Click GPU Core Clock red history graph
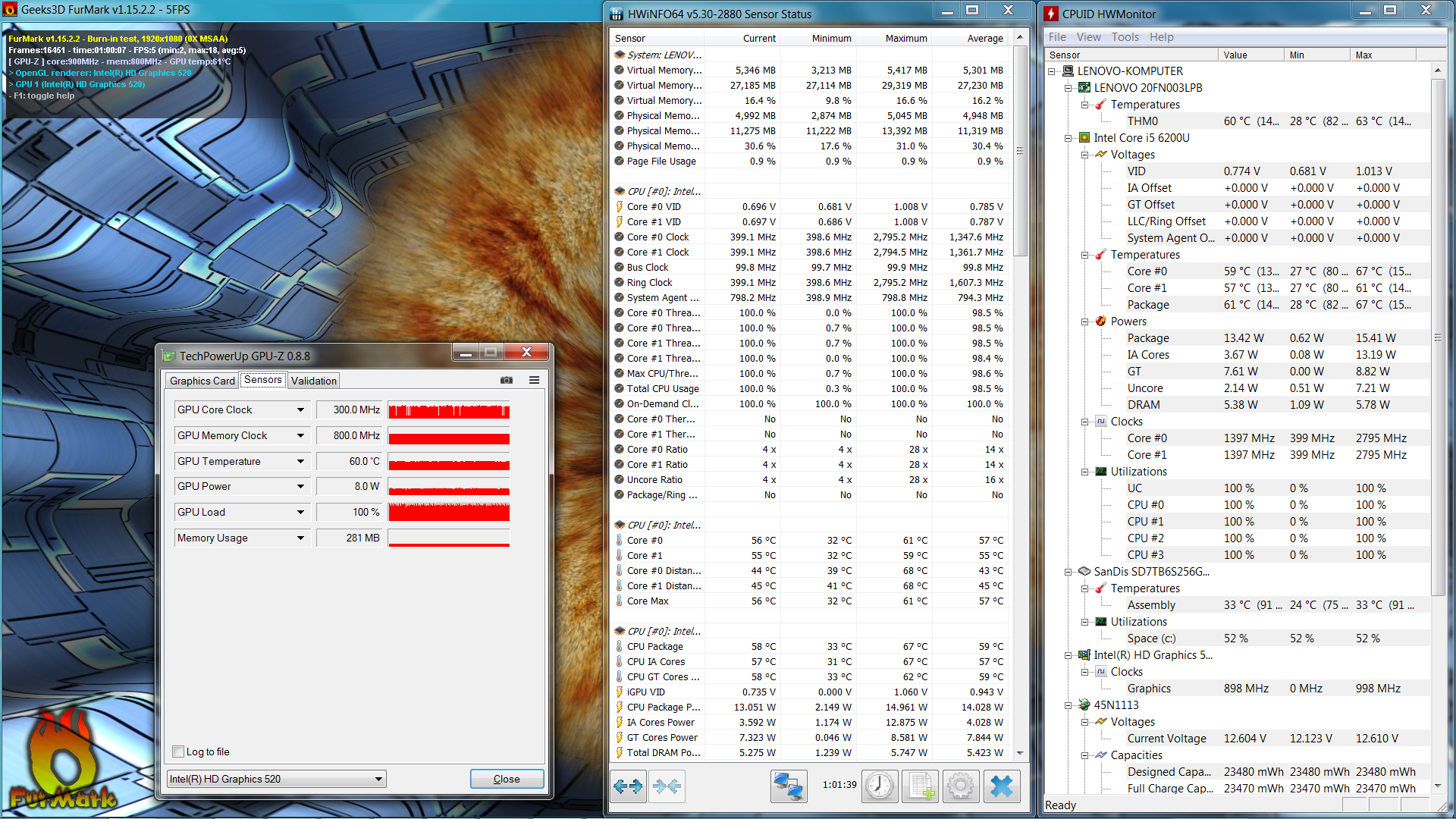Screen dimensions: 1456x819 point(449,409)
